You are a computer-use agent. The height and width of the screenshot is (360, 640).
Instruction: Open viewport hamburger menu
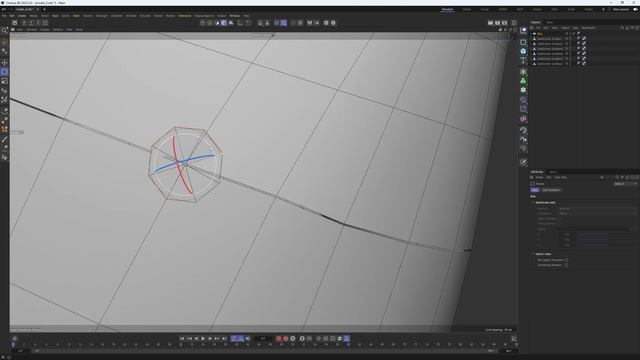click(13, 29)
